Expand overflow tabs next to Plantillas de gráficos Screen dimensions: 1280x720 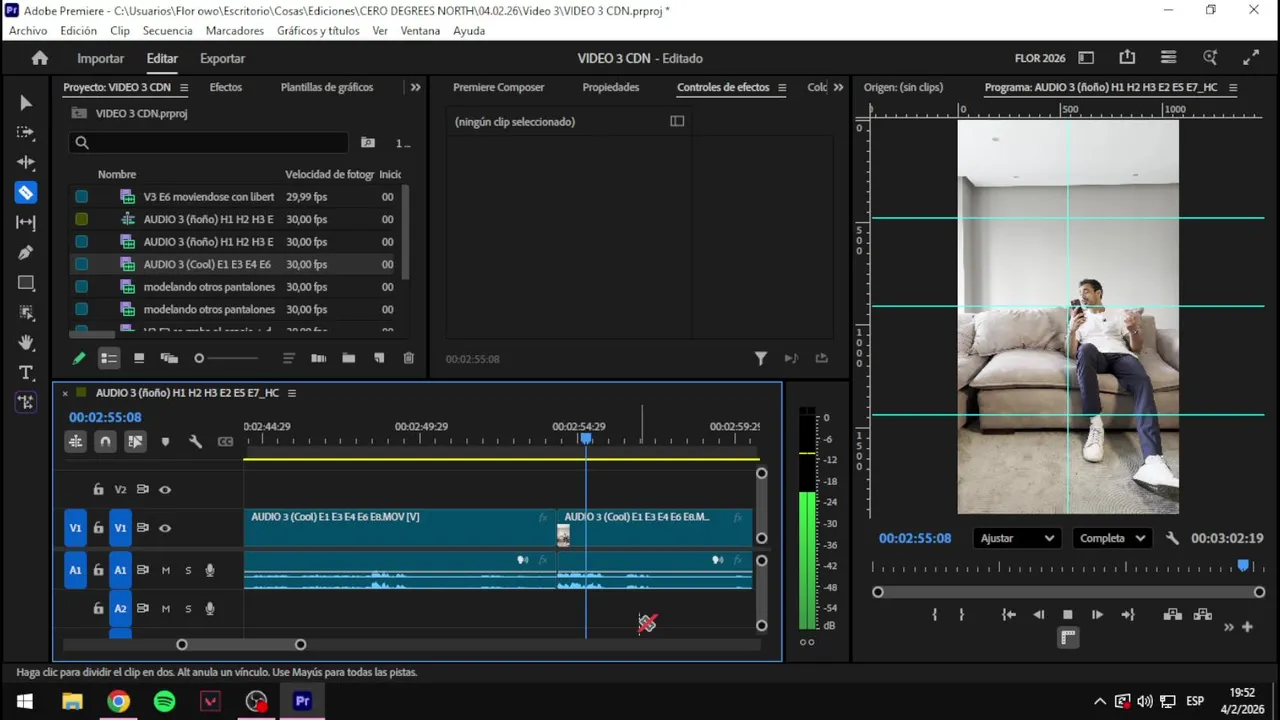click(x=415, y=87)
